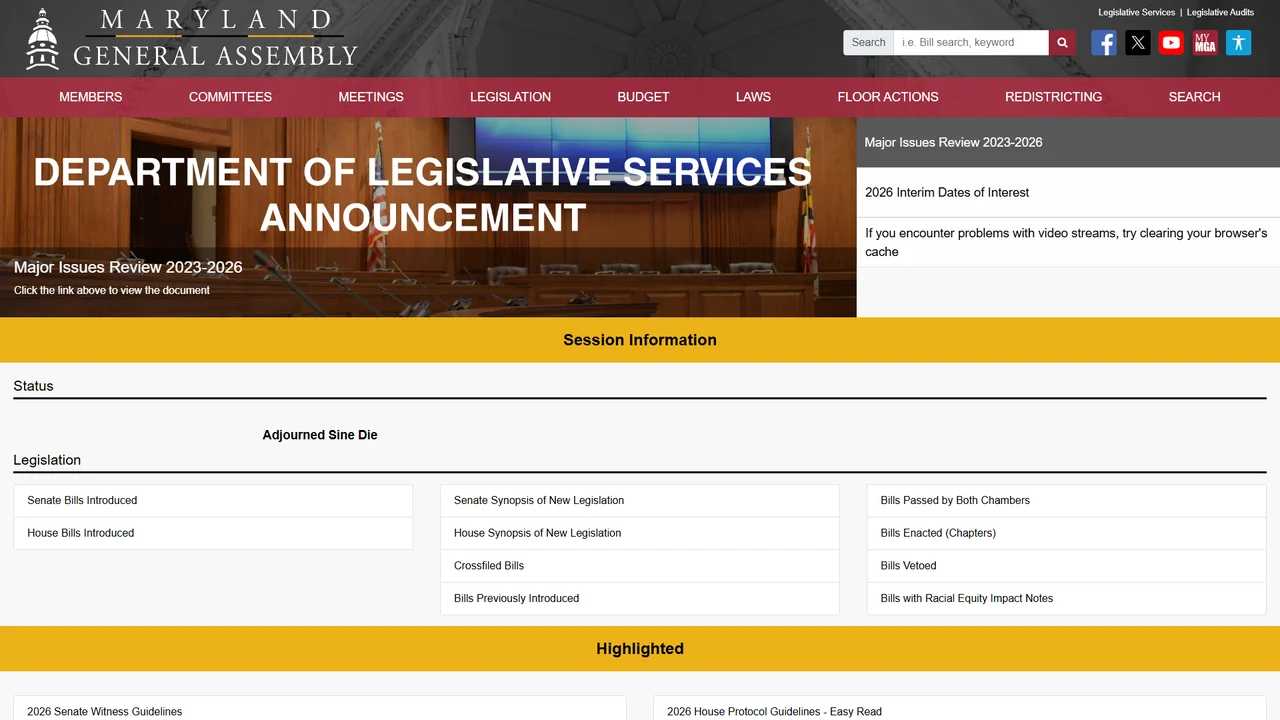Open the Meetings menu
Viewport: 1280px width, 720px height.
tap(371, 97)
